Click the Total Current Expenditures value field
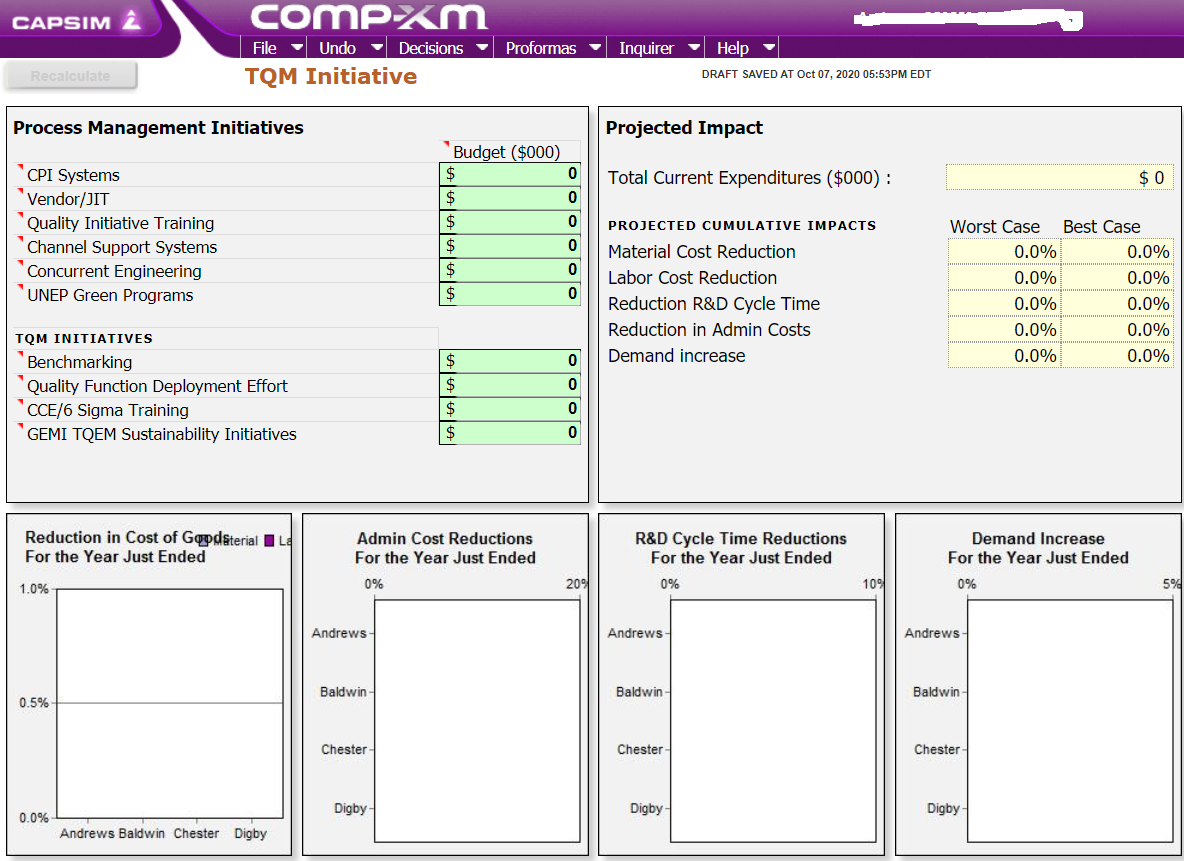 pyautogui.click(x=1059, y=176)
